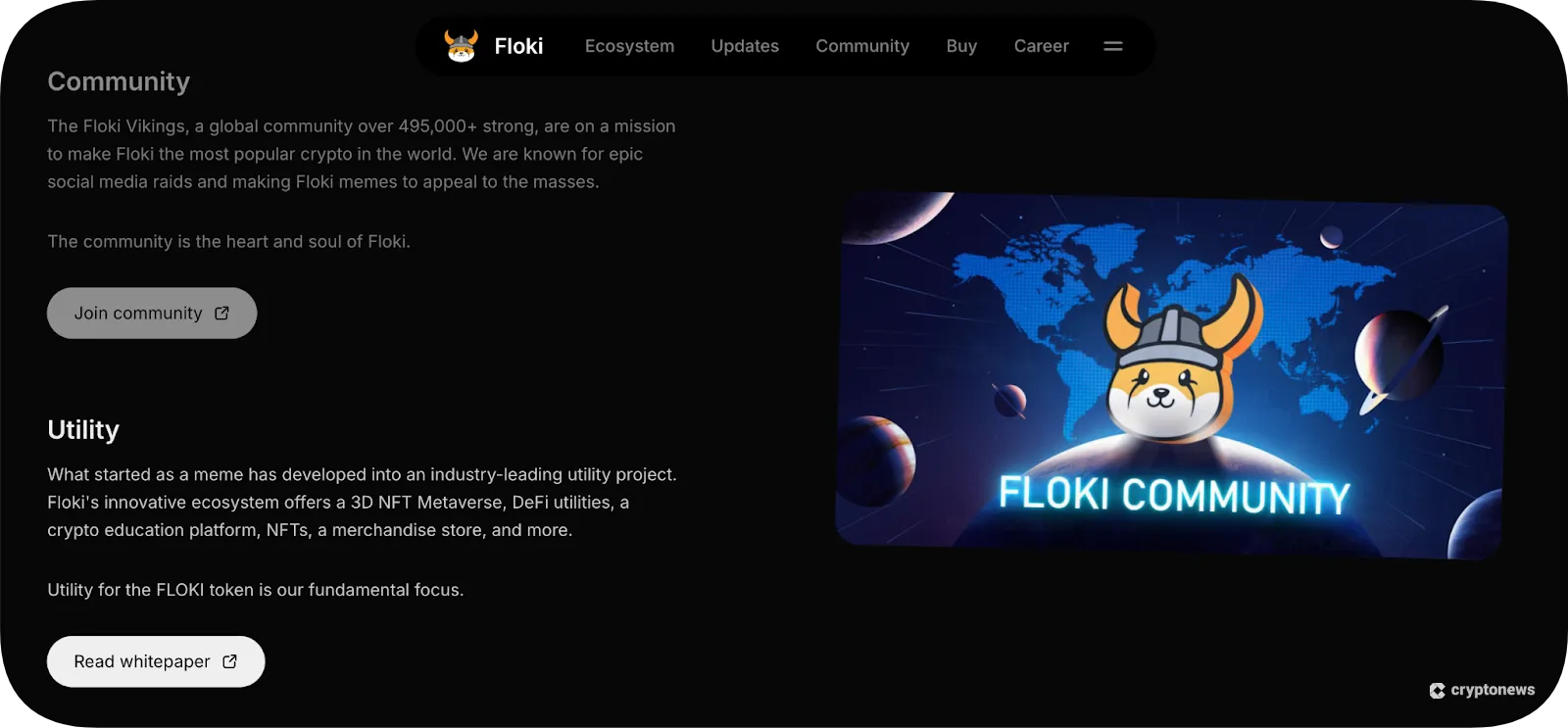This screenshot has height=728, width=1568.
Task: Go to Community in the navbar
Action: tap(862, 46)
